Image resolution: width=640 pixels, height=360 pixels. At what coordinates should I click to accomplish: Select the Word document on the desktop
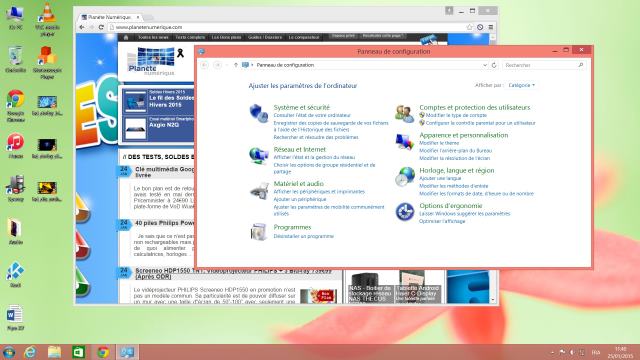[x=16, y=318]
